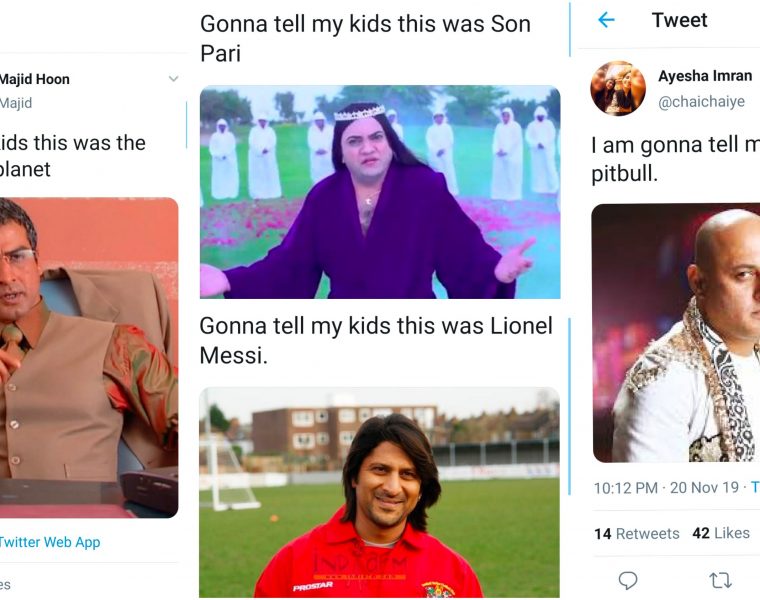Open the Ayesha Imran display name
Screen dimensions: 760x600
(705, 76)
